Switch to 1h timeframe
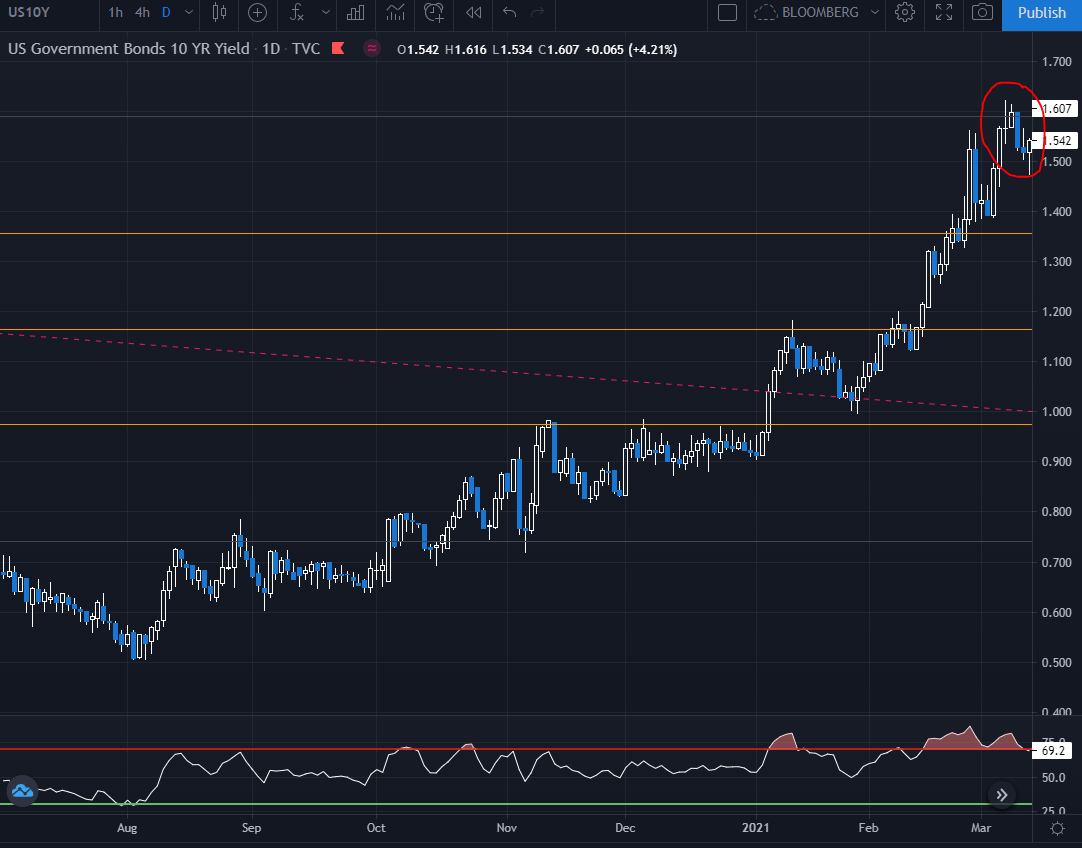1082x848 pixels. [115, 12]
